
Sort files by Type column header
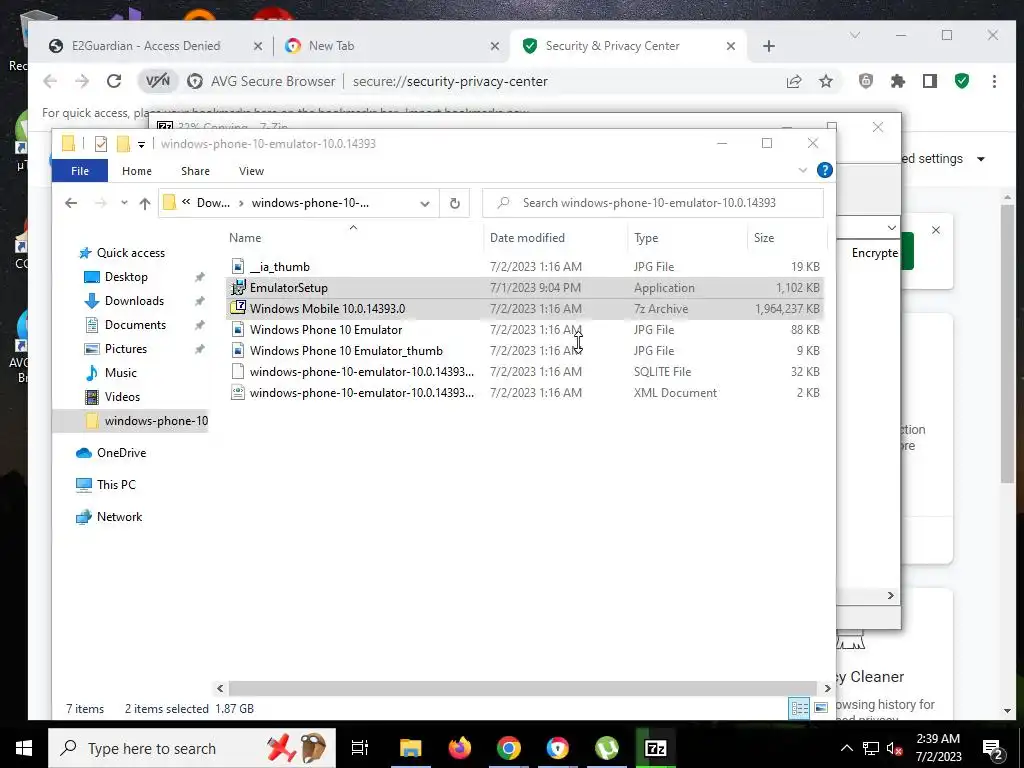688,238
